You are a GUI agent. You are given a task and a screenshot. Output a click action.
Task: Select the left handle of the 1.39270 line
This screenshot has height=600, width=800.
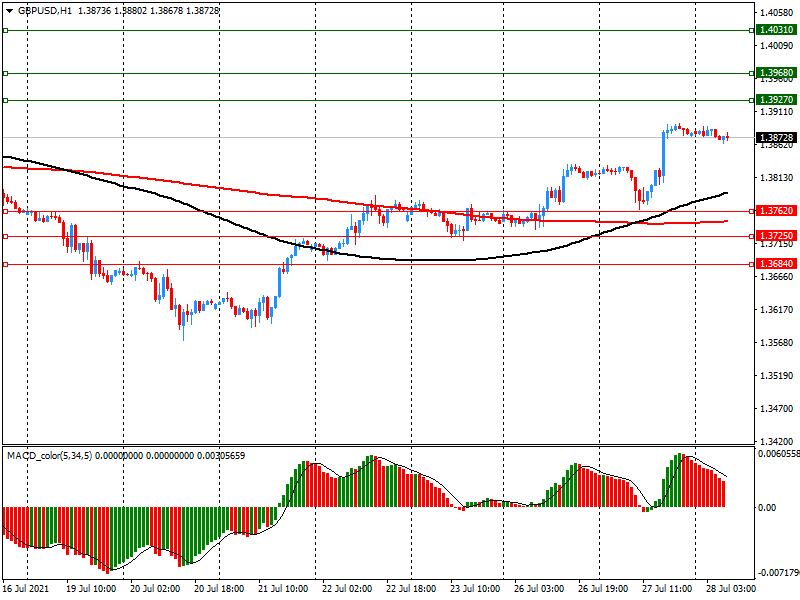[6, 100]
